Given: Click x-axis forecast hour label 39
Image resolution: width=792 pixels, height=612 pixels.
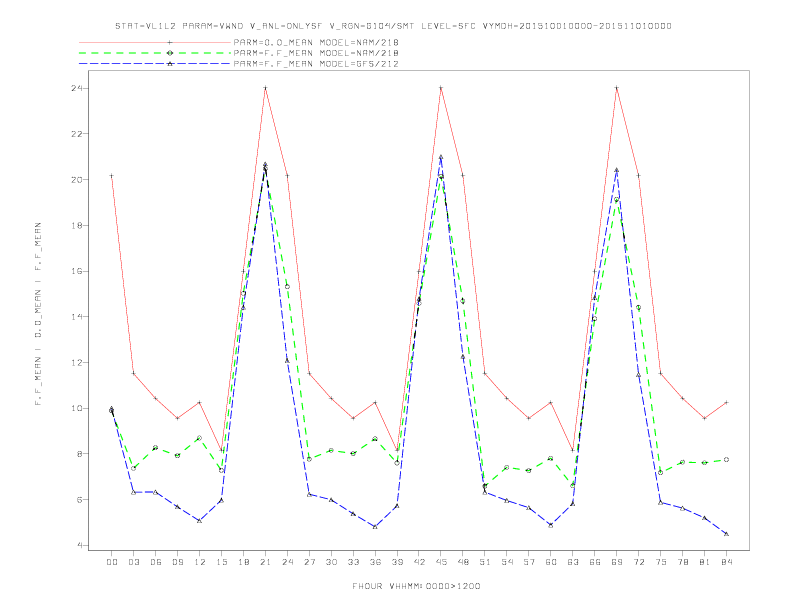Looking at the screenshot, I should pos(397,562).
